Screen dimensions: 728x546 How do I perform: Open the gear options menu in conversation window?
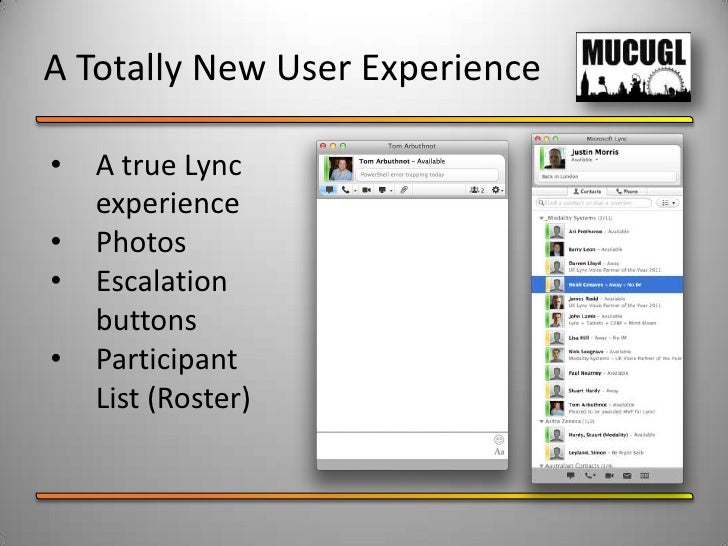[497, 190]
